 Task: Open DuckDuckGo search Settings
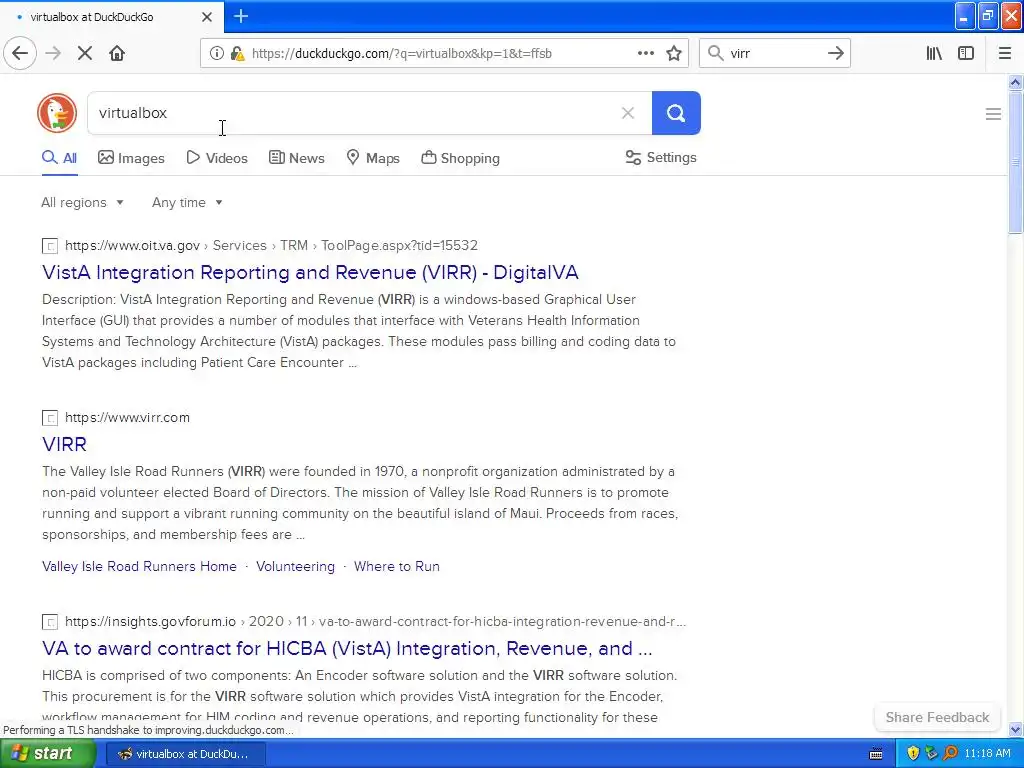(x=661, y=157)
